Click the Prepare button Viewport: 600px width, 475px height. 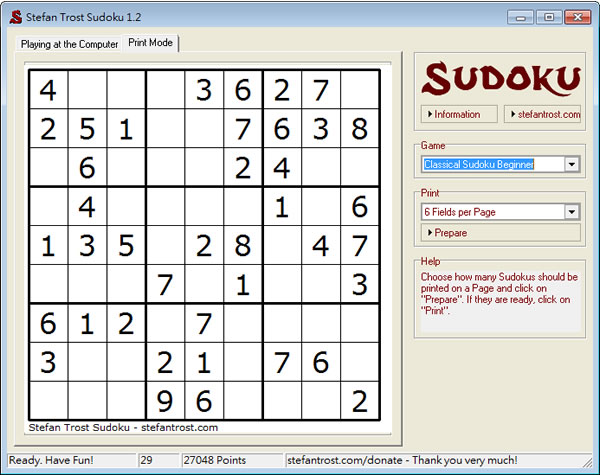pyautogui.click(x=501, y=233)
